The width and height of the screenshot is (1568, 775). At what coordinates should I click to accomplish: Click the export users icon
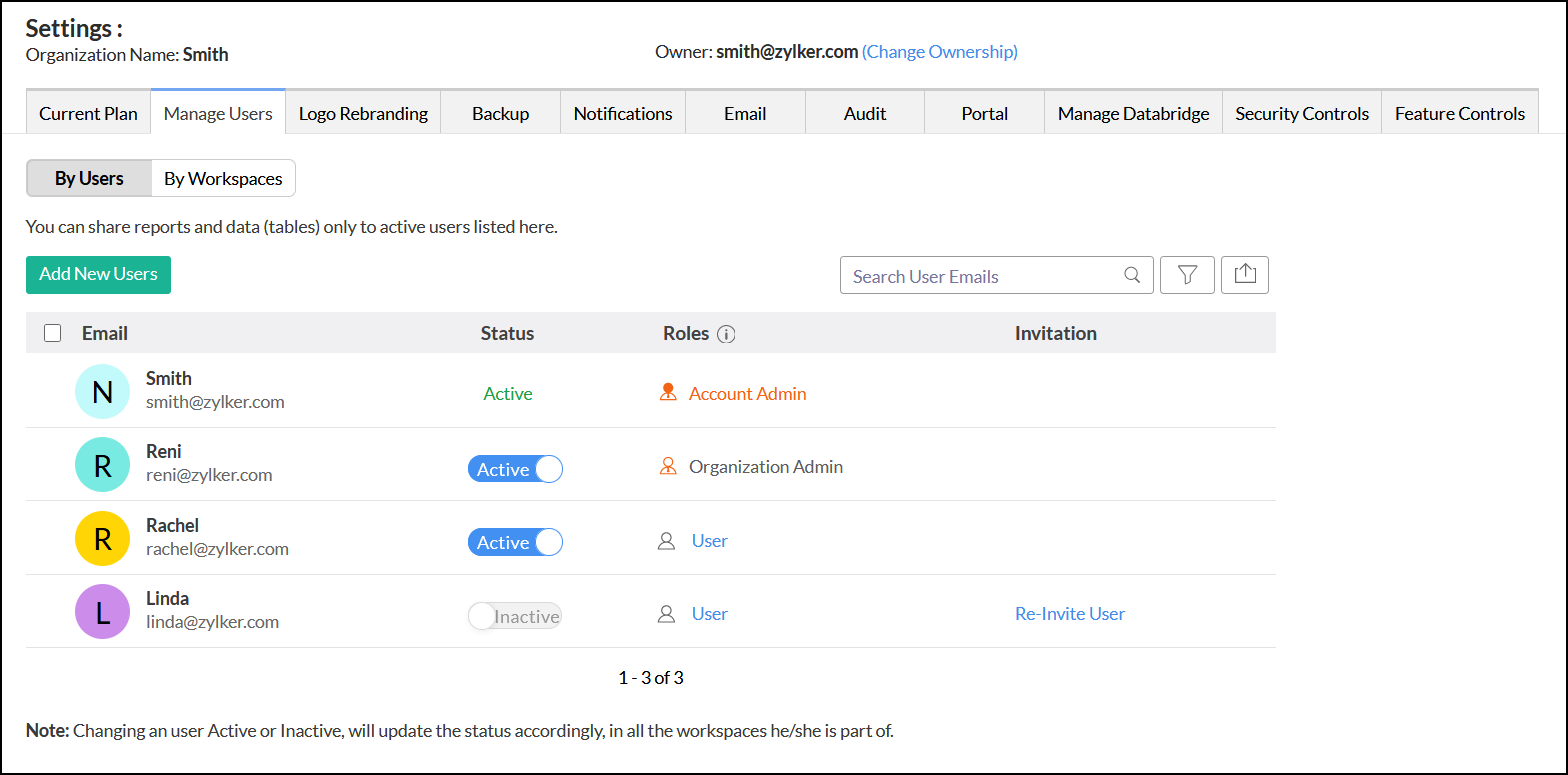coord(1245,275)
